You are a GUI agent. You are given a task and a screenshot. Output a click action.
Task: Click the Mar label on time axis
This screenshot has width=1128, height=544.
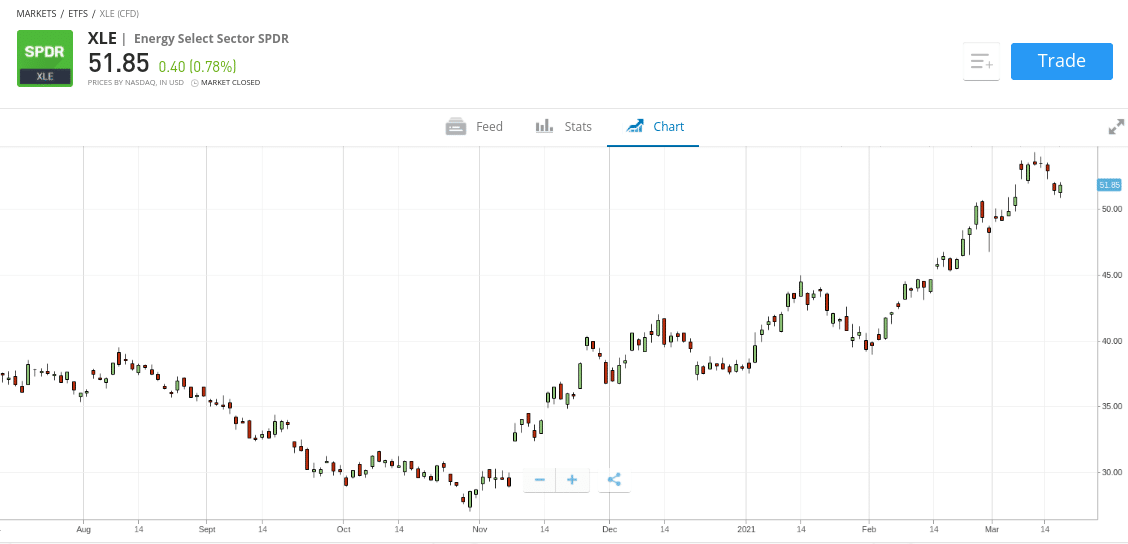pyautogui.click(x=992, y=529)
